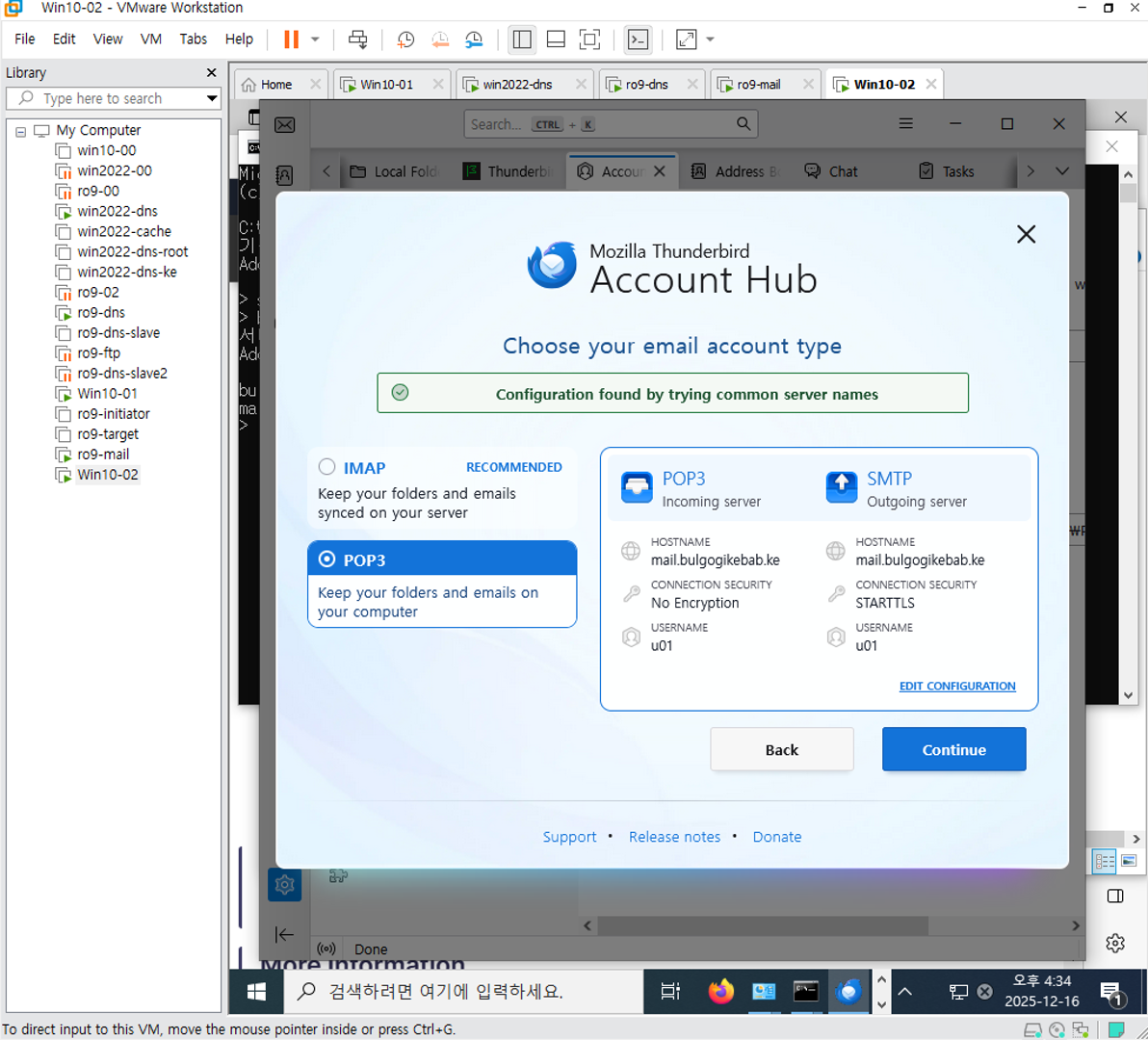The height and width of the screenshot is (1040, 1148).
Task: Open the stretch display options dropdown arrow
Action: (x=710, y=39)
